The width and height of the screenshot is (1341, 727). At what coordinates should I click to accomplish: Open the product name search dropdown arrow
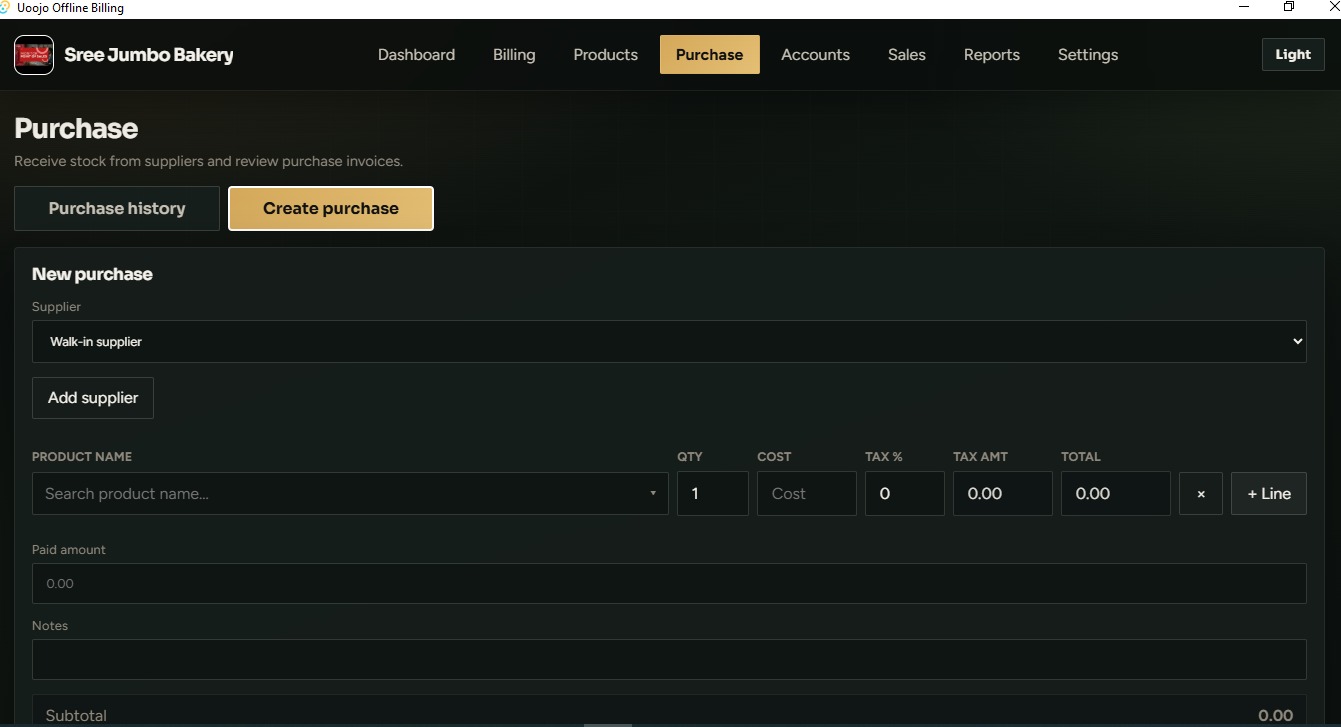tap(653, 494)
